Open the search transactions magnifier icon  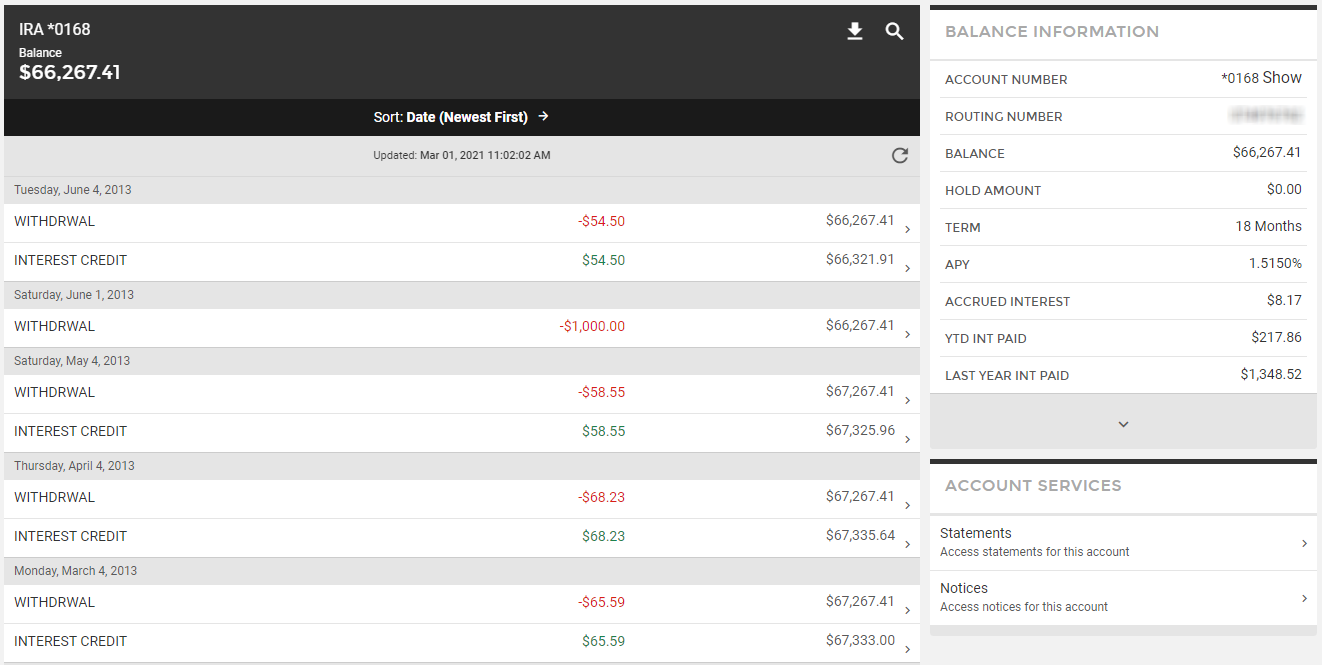click(894, 32)
